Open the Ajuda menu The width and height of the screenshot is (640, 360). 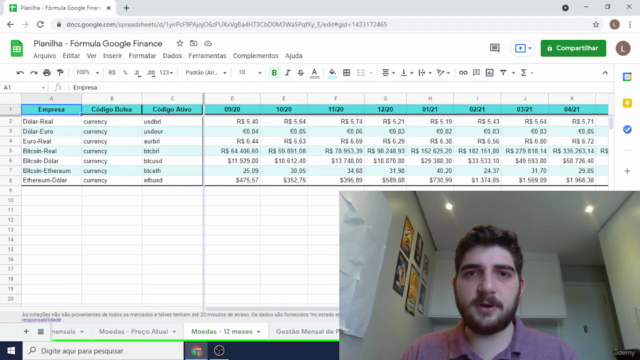(x=293, y=56)
